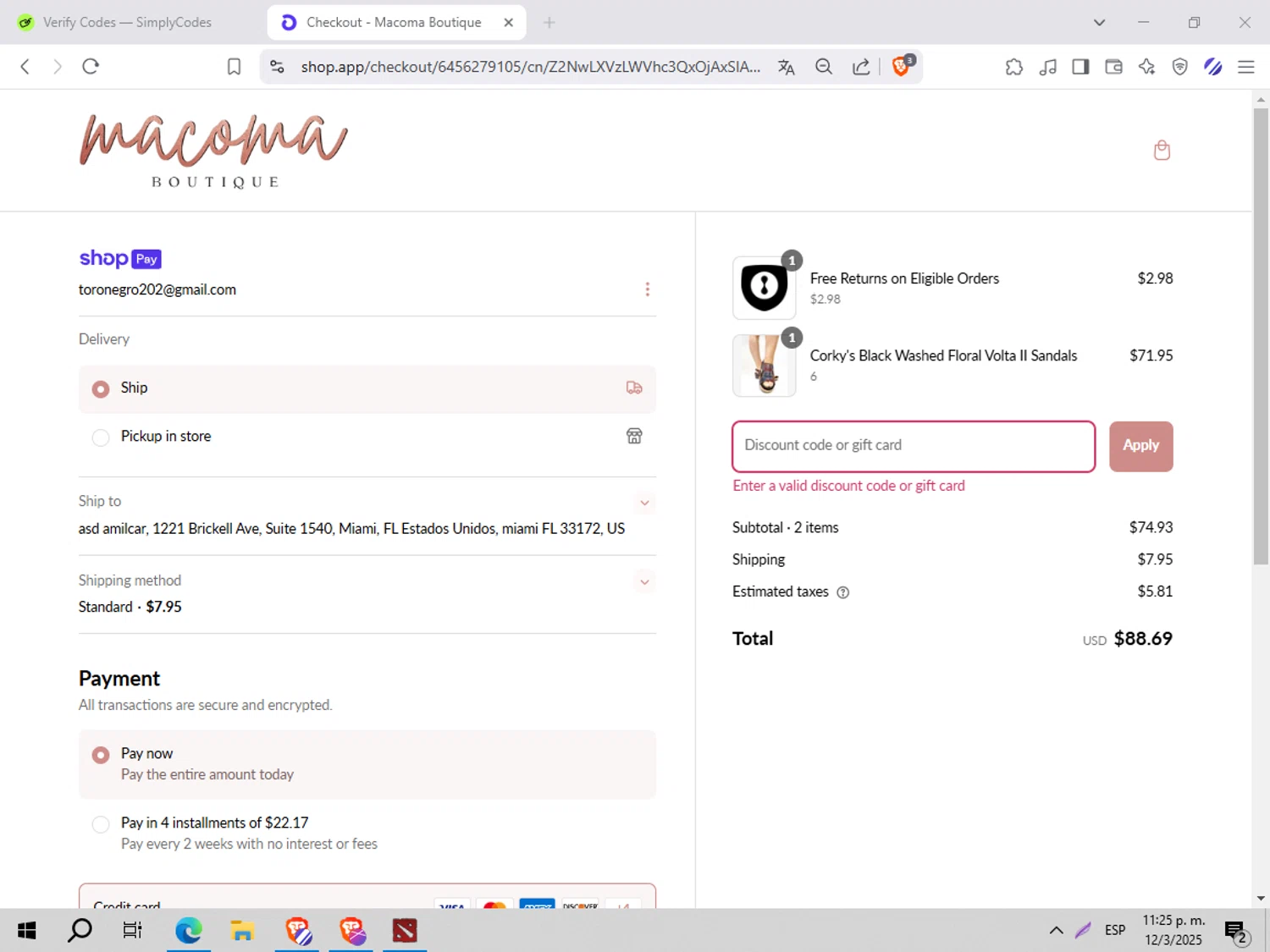Open browser extensions puzzle icon
This screenshot has height=952, width=1270.
[1014, 67]
